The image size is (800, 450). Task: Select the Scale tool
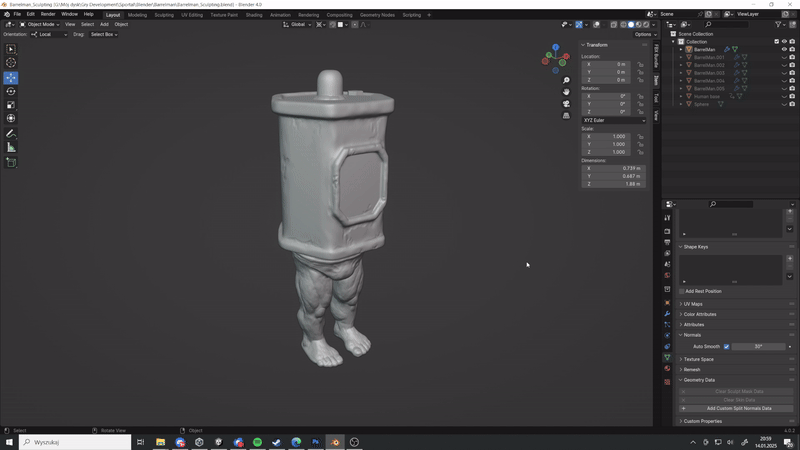(11, 105)
